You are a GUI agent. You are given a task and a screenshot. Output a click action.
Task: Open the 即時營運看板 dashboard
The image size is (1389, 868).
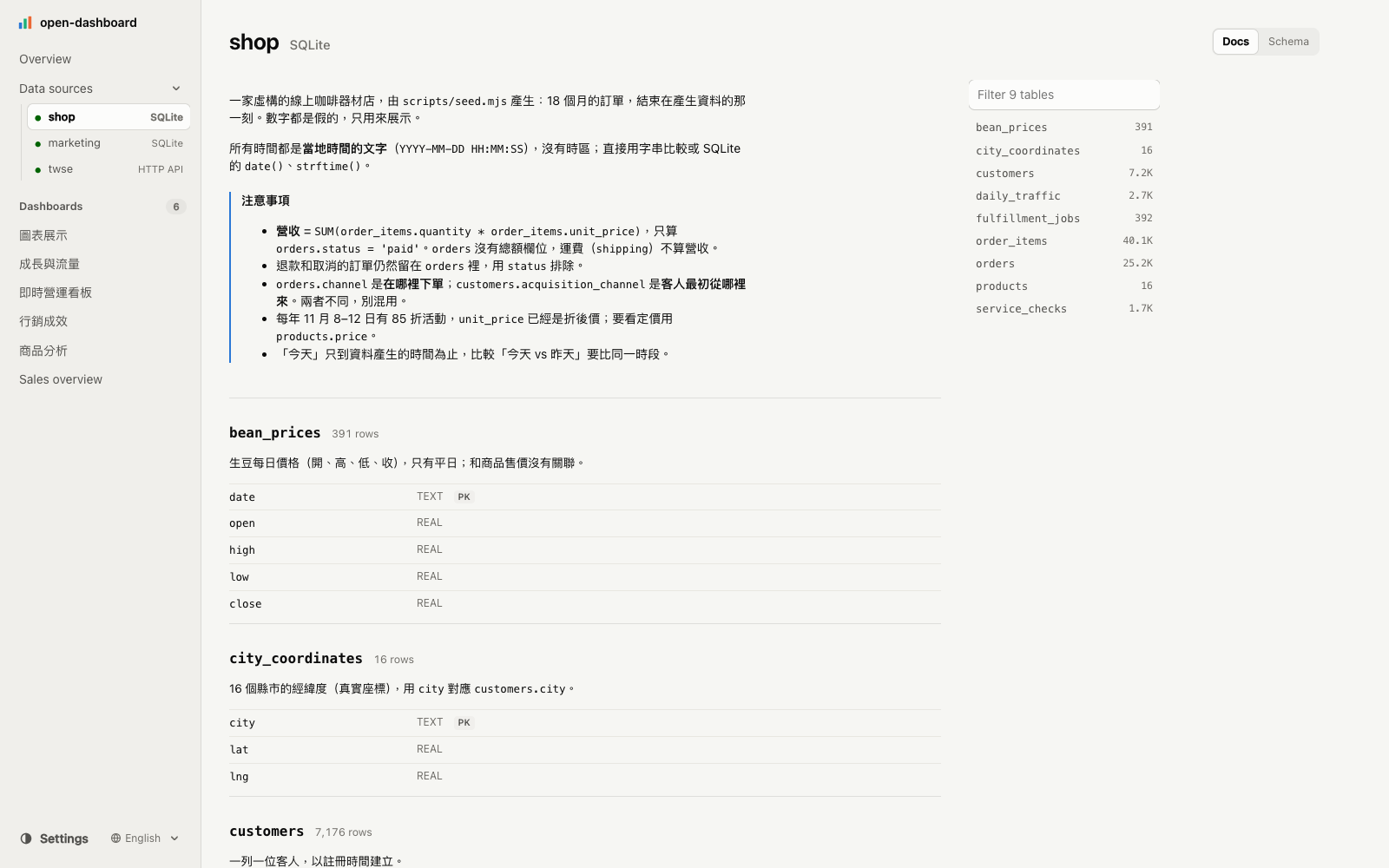pyautogui.click(x=101, y=293)
